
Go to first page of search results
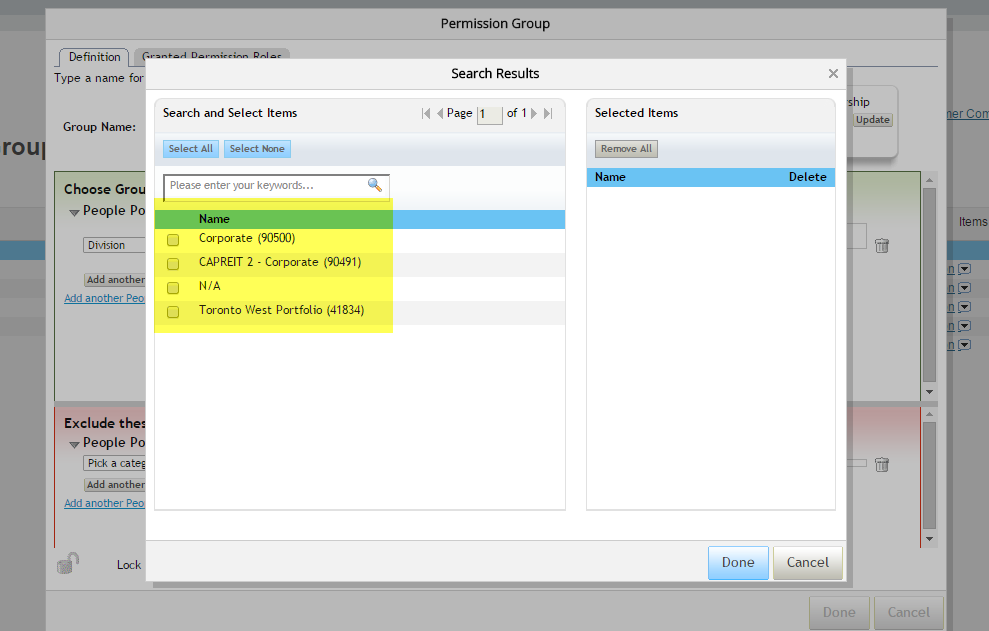point(426,114)
